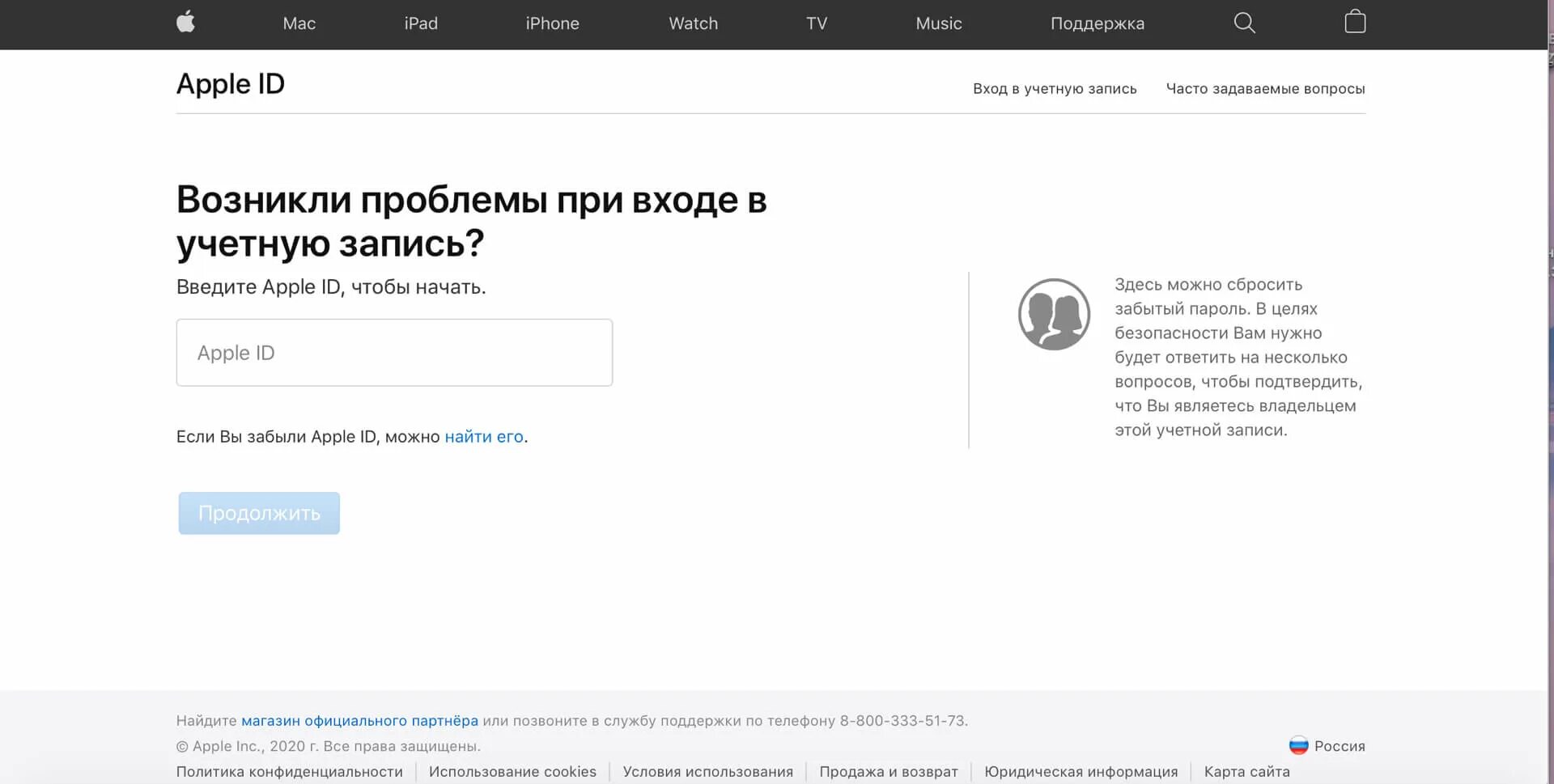Click the support phone number 8-800-333-51-73

pyautogui.click(x=902, y=721)
